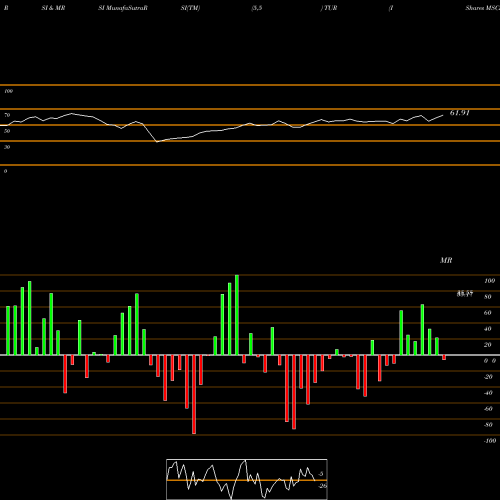Click the MR axis label -20

[488, 377]
